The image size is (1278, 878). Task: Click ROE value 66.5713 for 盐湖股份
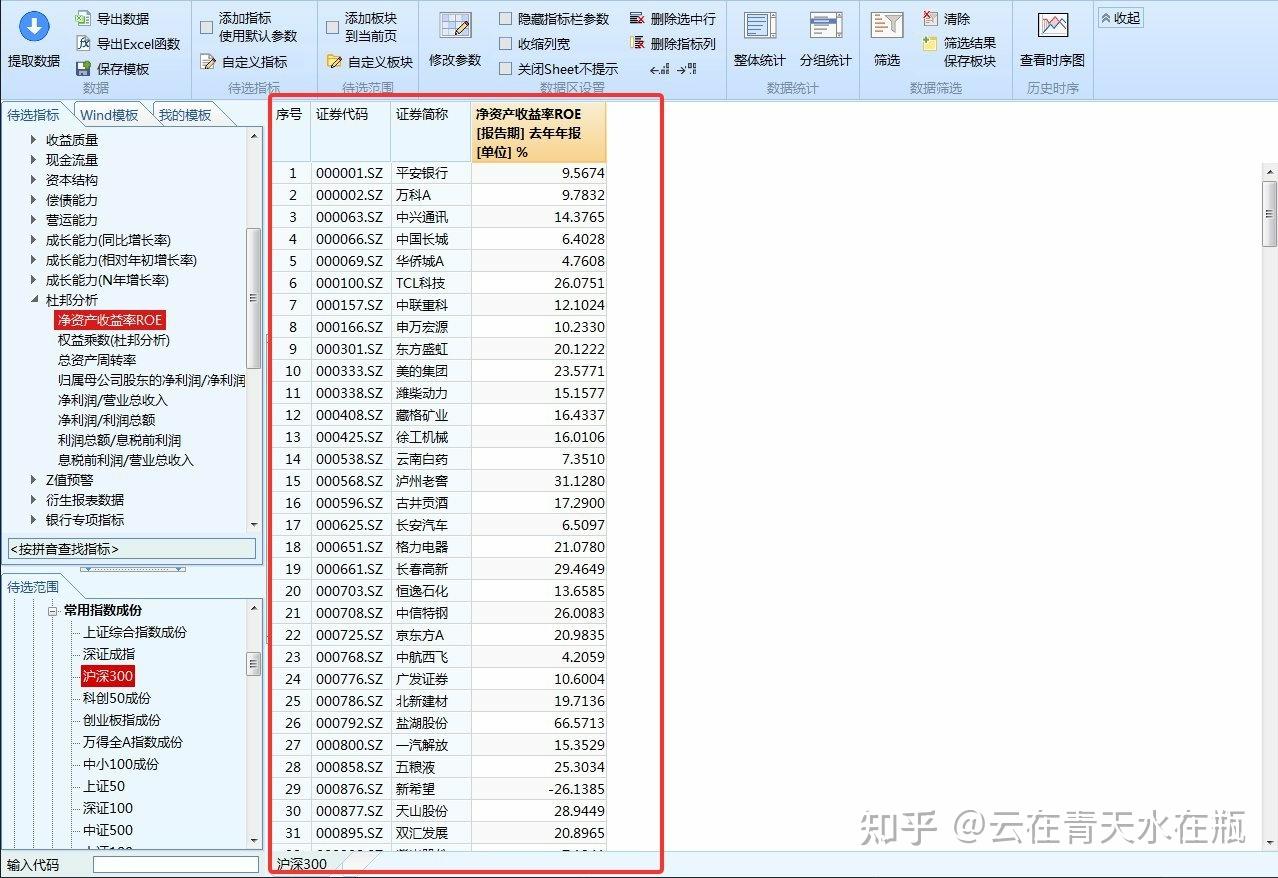click(x=539, y=723)
